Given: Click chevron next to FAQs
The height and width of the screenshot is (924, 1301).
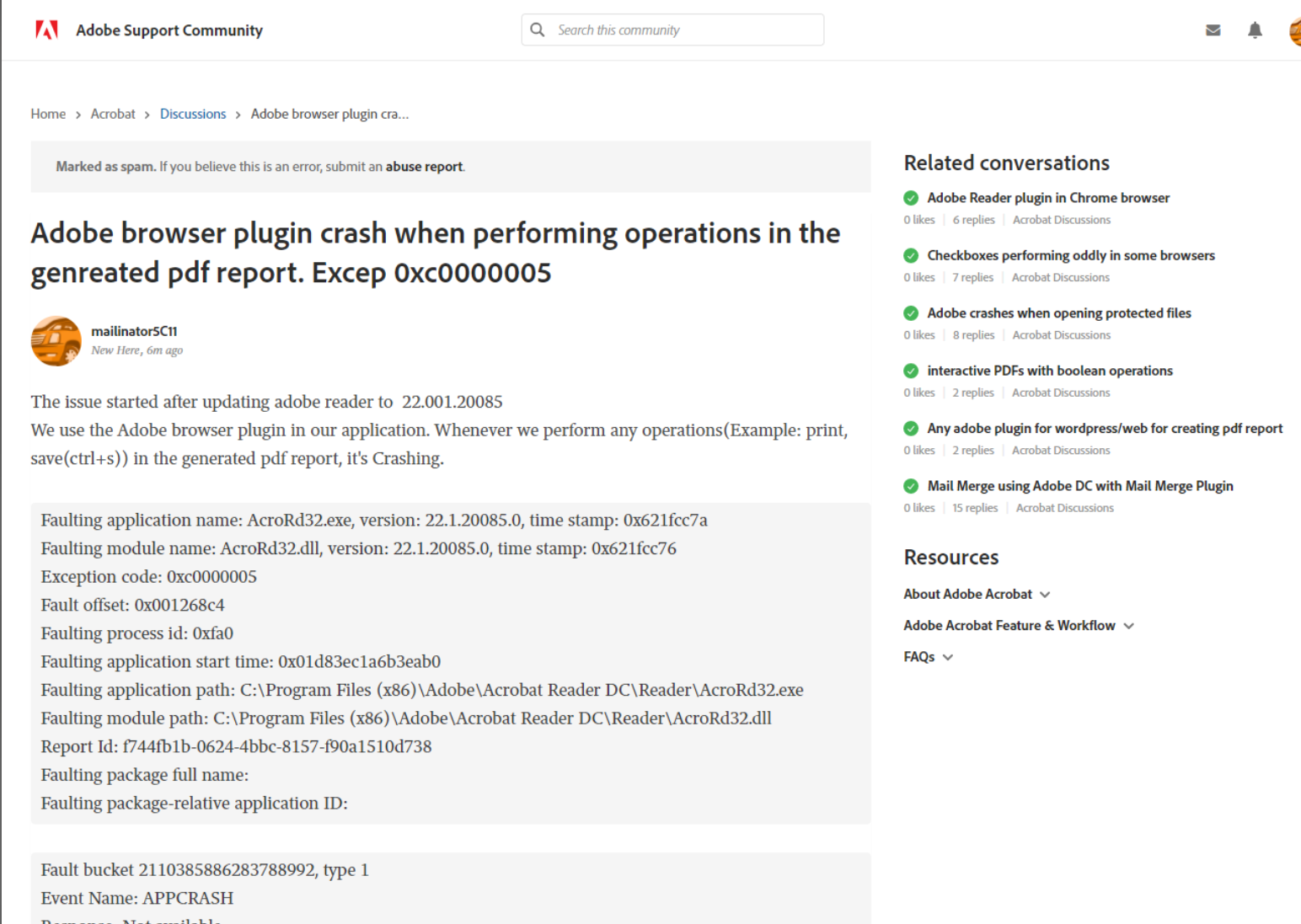Looking at the screenshot, I should pos(948,657).
